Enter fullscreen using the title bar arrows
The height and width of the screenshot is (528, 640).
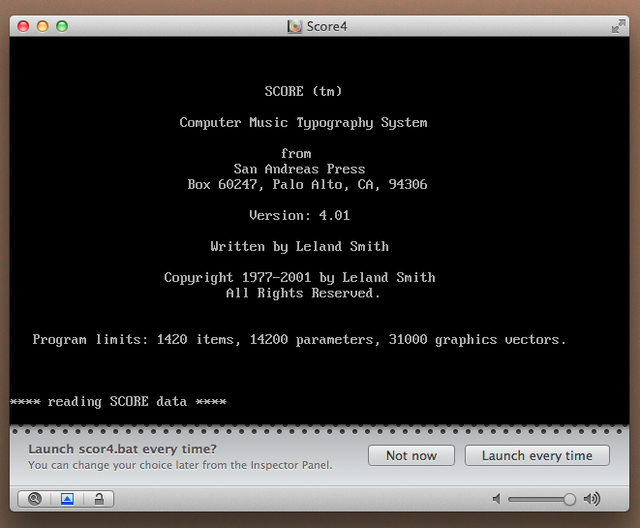tap(618, 26)
